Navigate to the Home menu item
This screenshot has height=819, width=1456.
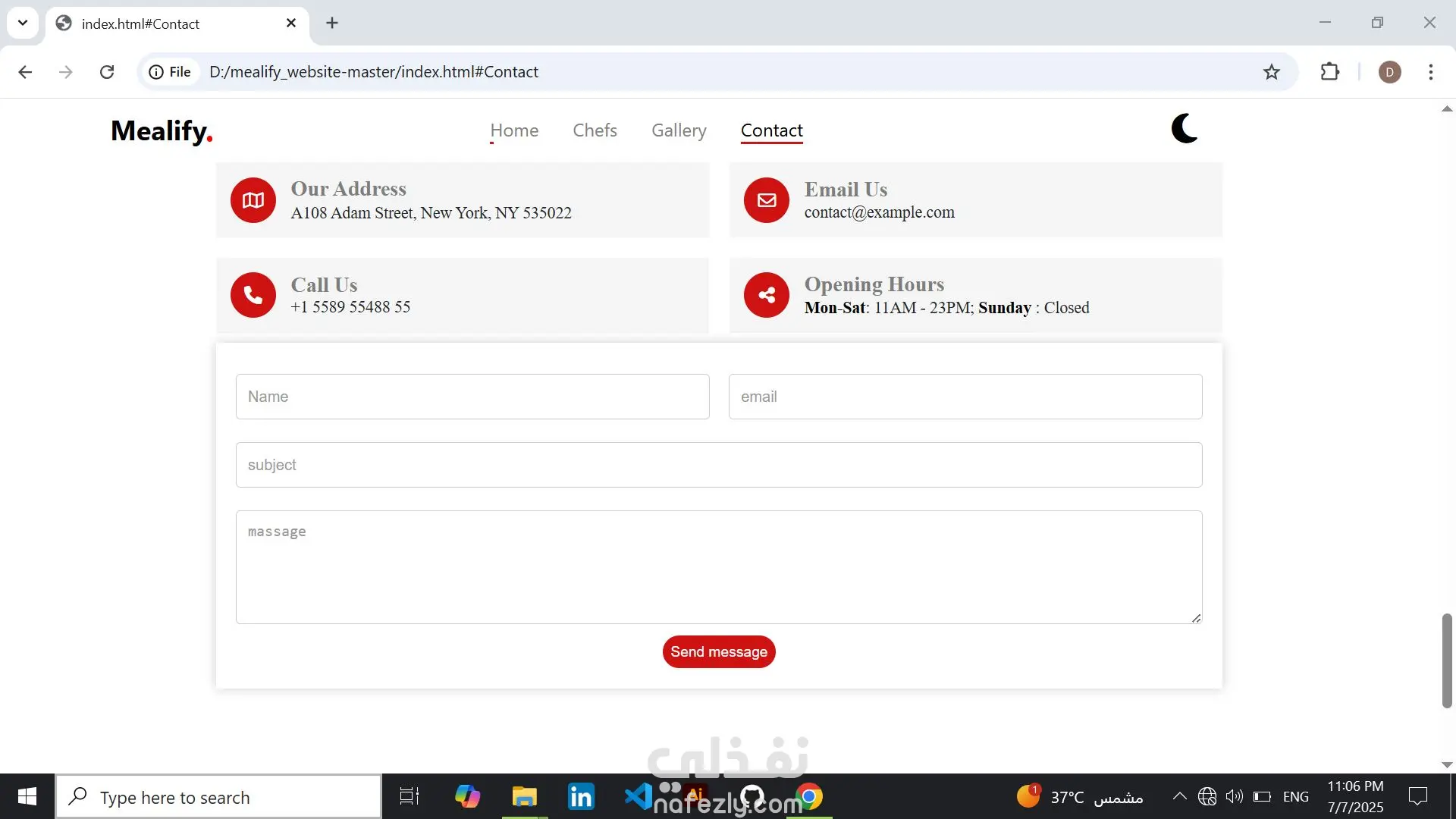[514, 130]
